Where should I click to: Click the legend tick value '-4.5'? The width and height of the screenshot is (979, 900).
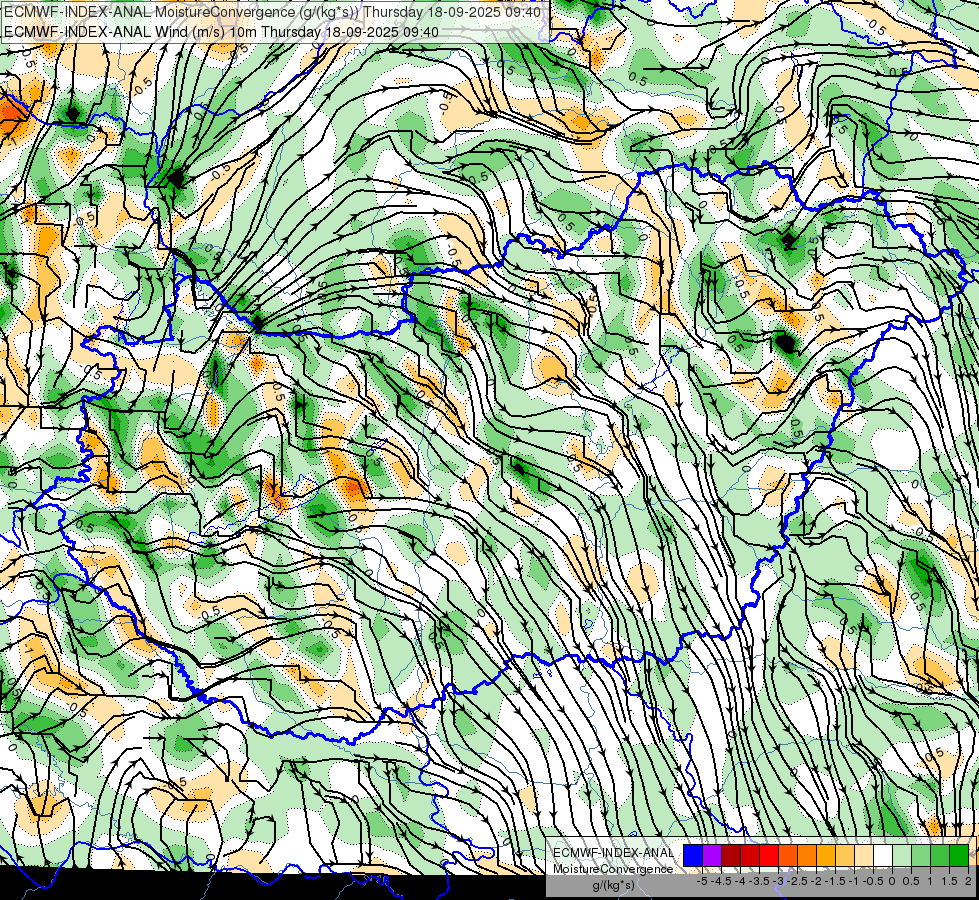click(x=722, y=881)
